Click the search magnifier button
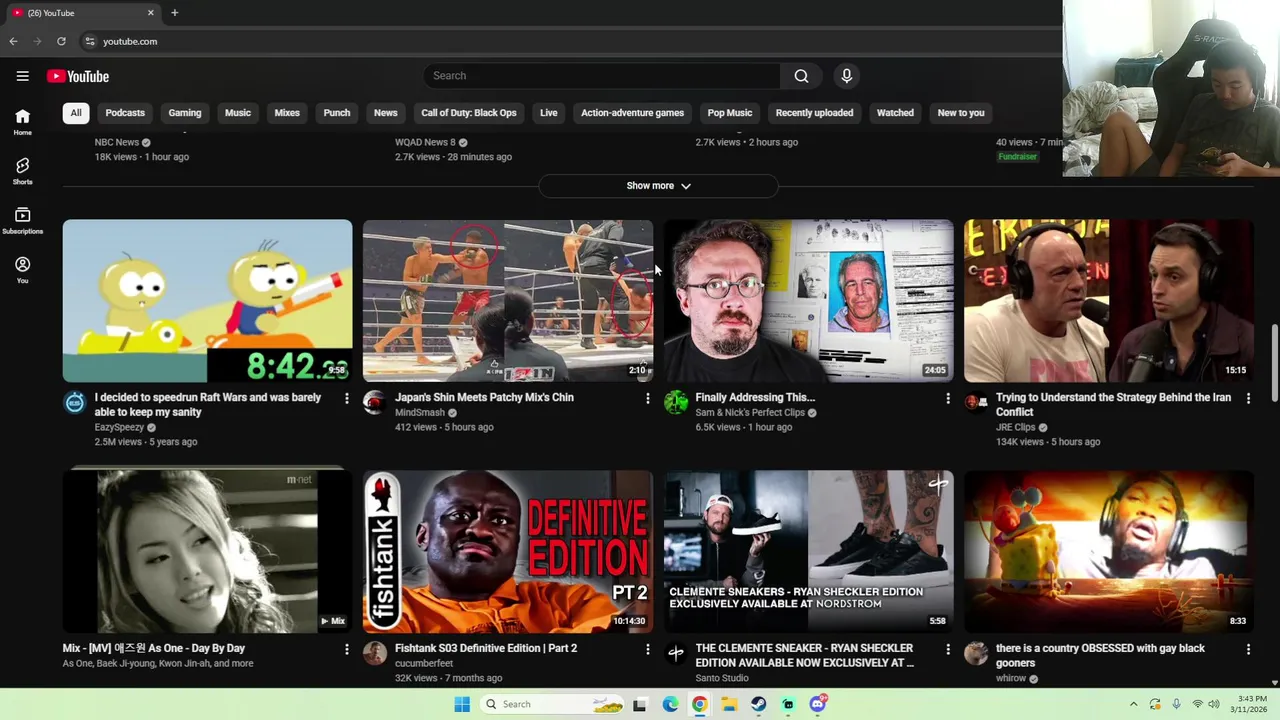 [801, 76]
